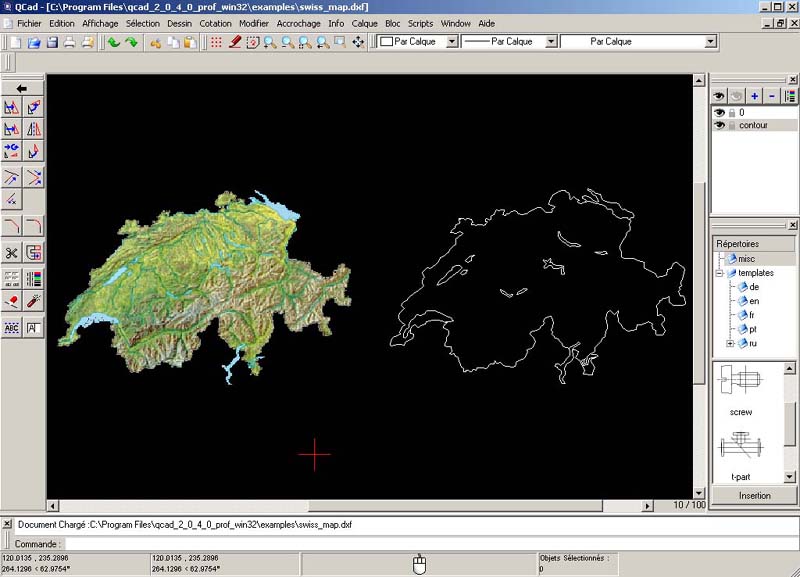Open the Accrochage menu
The width and height of the screenshot is (800, 577).
pos(299,23)
